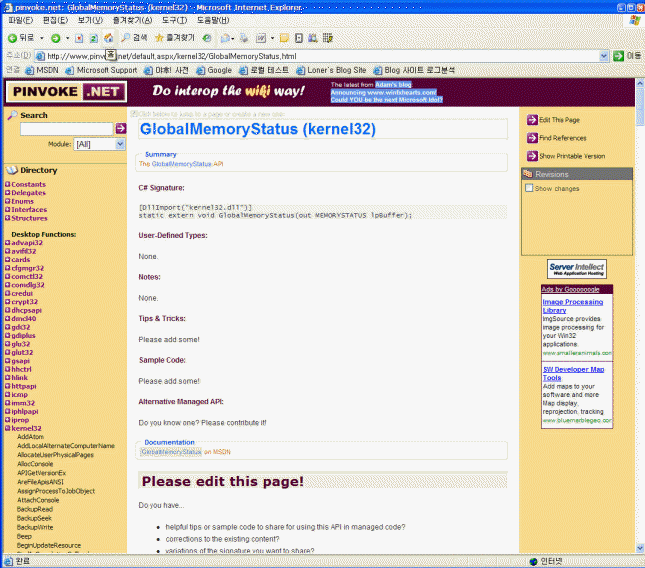
Task: Click the Image Processing Library ad link
Action: click(x=573, y=305)
